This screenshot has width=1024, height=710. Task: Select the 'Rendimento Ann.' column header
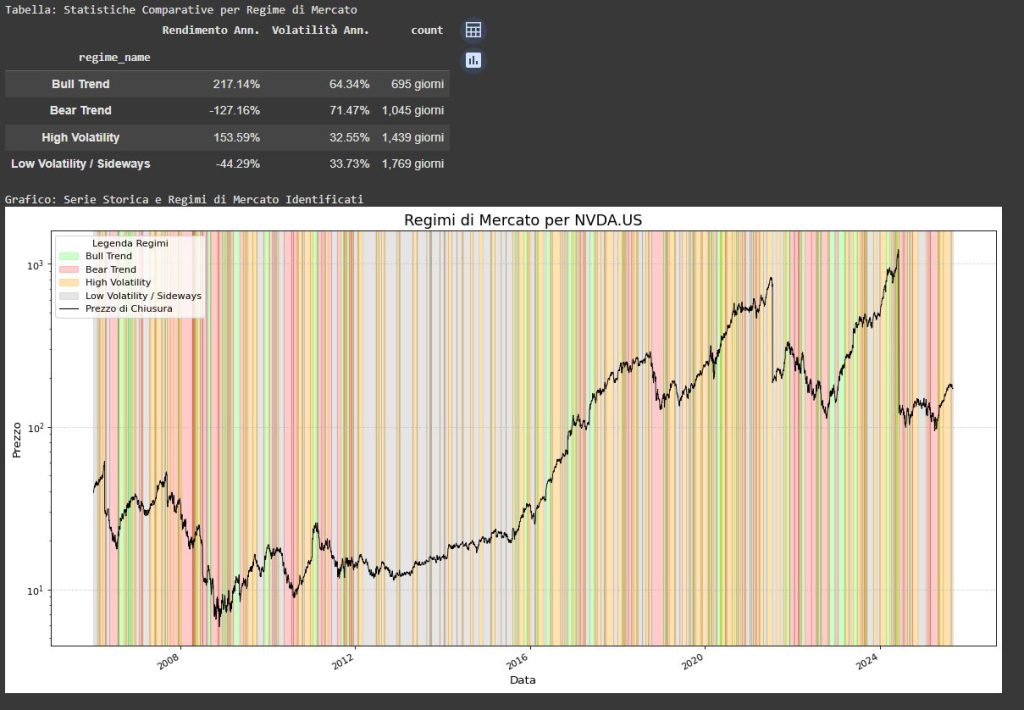[211, 30]
